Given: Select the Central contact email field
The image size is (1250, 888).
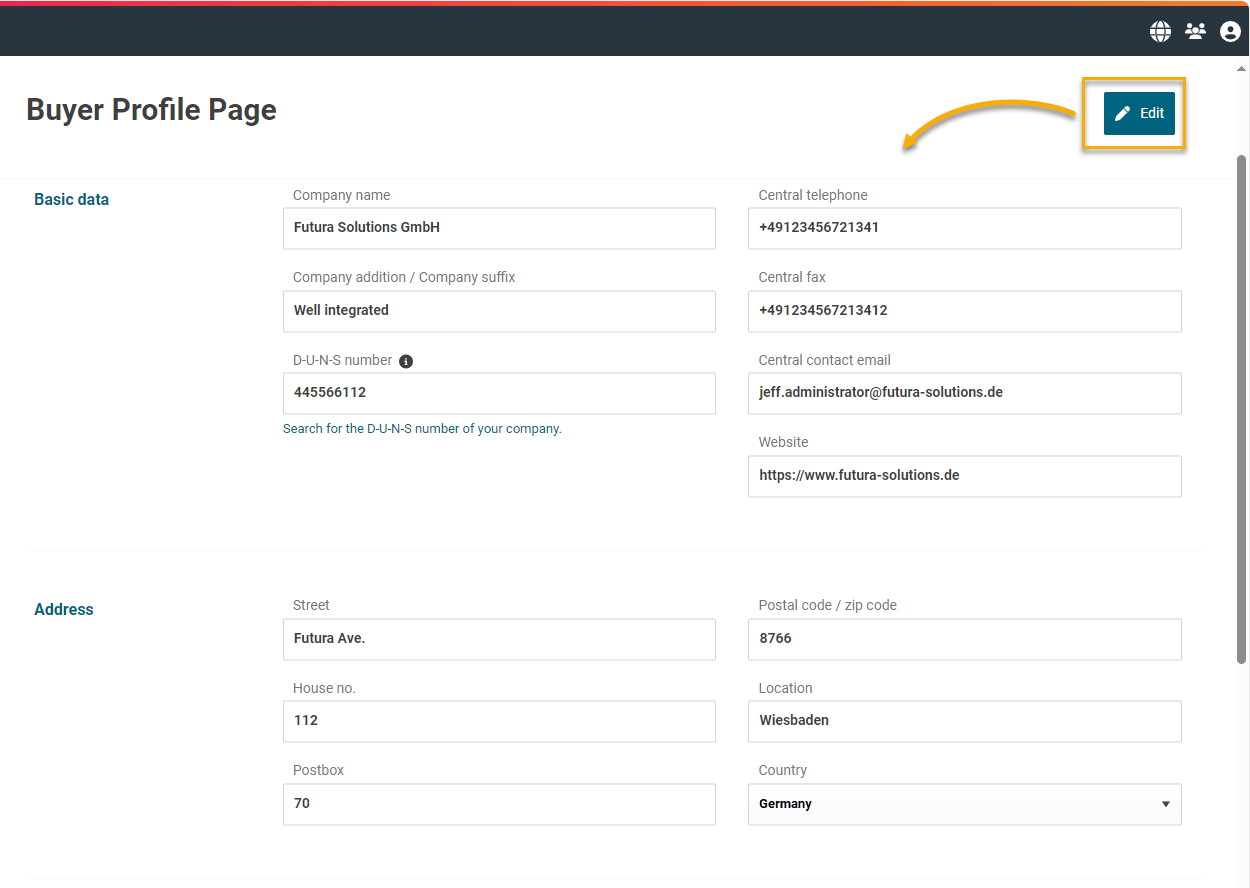Looking at the screenshot, I should (964, 393).
